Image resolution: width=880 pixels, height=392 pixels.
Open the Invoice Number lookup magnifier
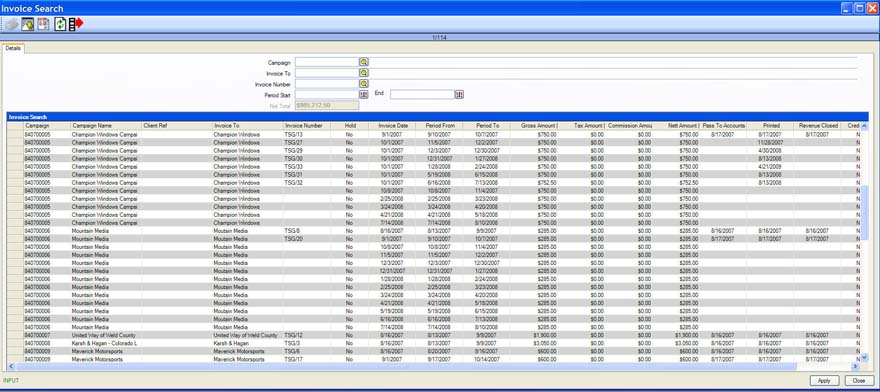click(x=364, y=84)
